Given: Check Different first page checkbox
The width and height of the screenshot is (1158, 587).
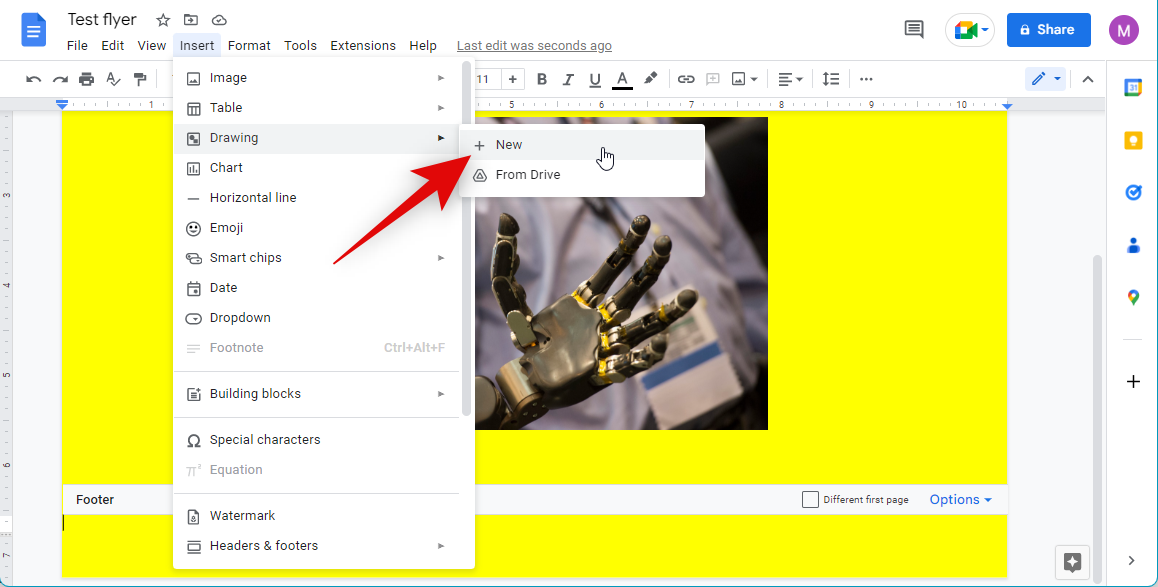Looking at the screenshot, I should pyautogui.click(x=811, y=500).
